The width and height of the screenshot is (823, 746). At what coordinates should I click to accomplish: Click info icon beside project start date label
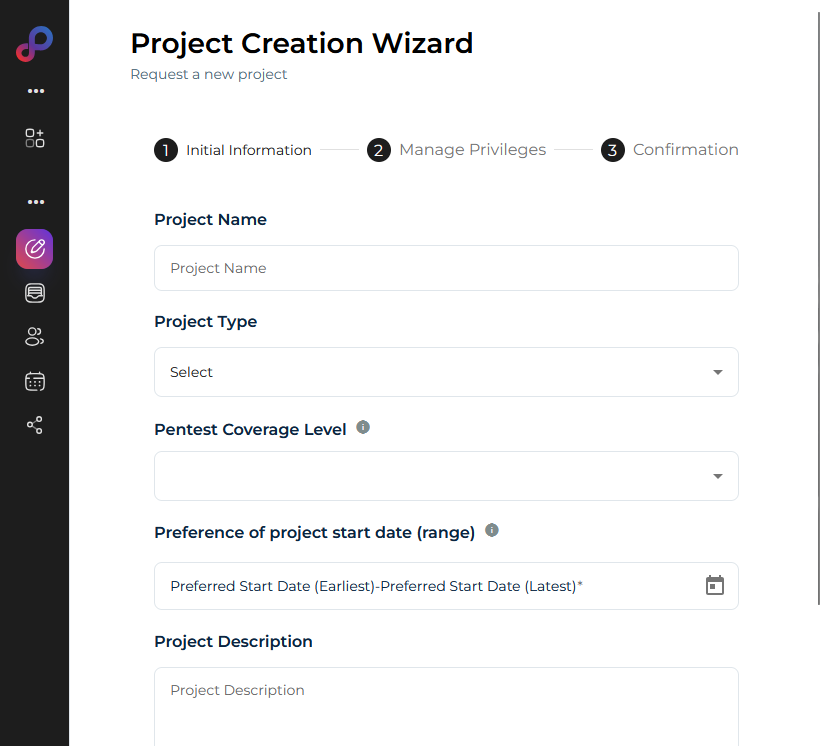[491, 530]
